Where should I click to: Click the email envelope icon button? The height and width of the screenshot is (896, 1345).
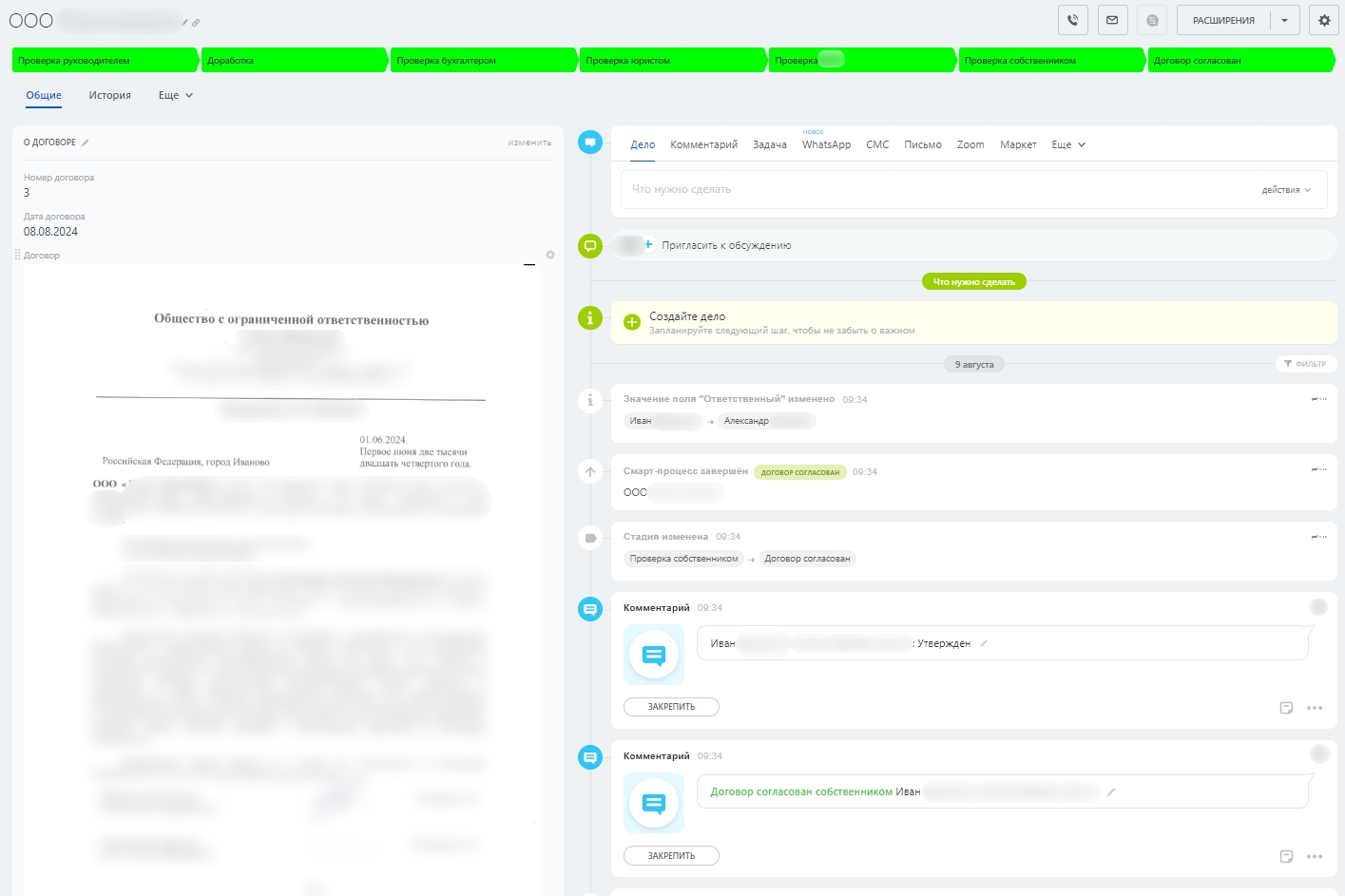click(1112, 20)
